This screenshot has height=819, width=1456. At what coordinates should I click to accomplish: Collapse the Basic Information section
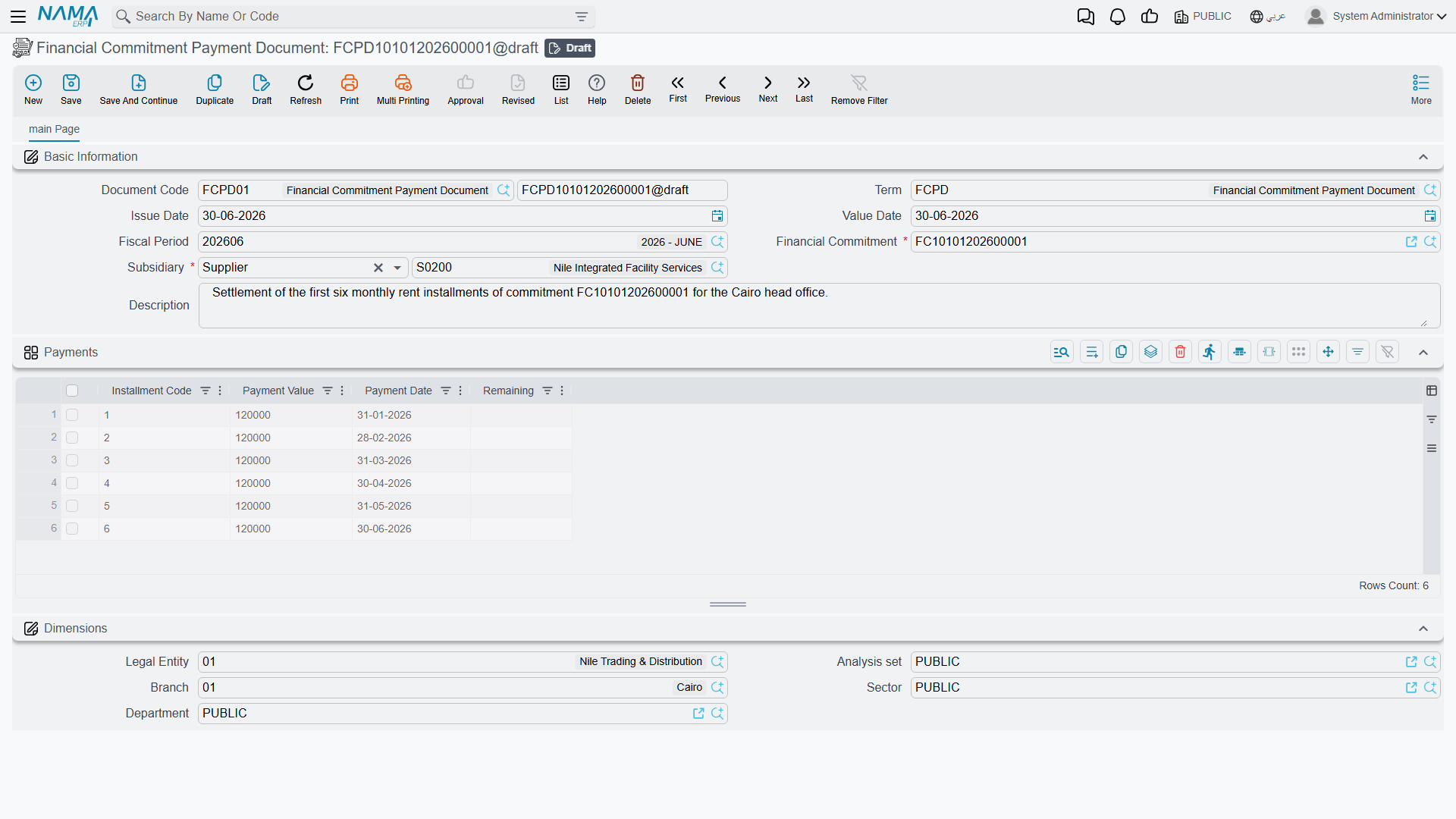tap(1423, 157)
